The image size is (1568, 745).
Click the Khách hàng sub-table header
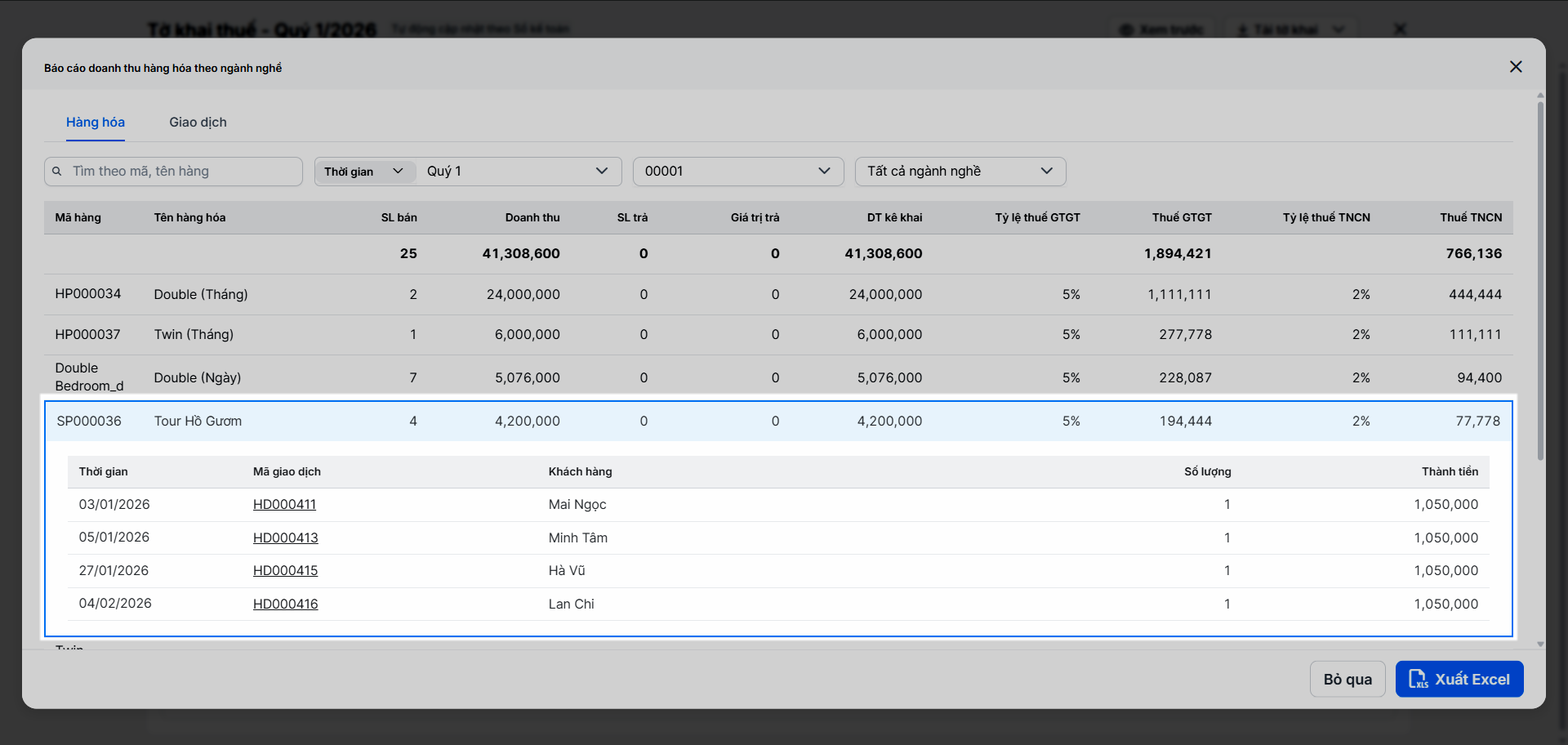click(581, 471)
